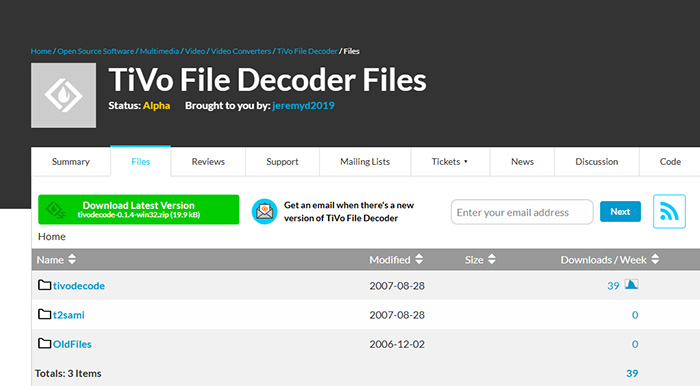Open the Code tab

[670, 162]
